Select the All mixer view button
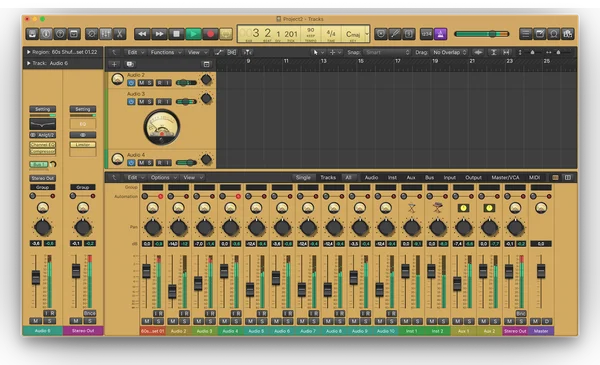 tap(348, 178)
